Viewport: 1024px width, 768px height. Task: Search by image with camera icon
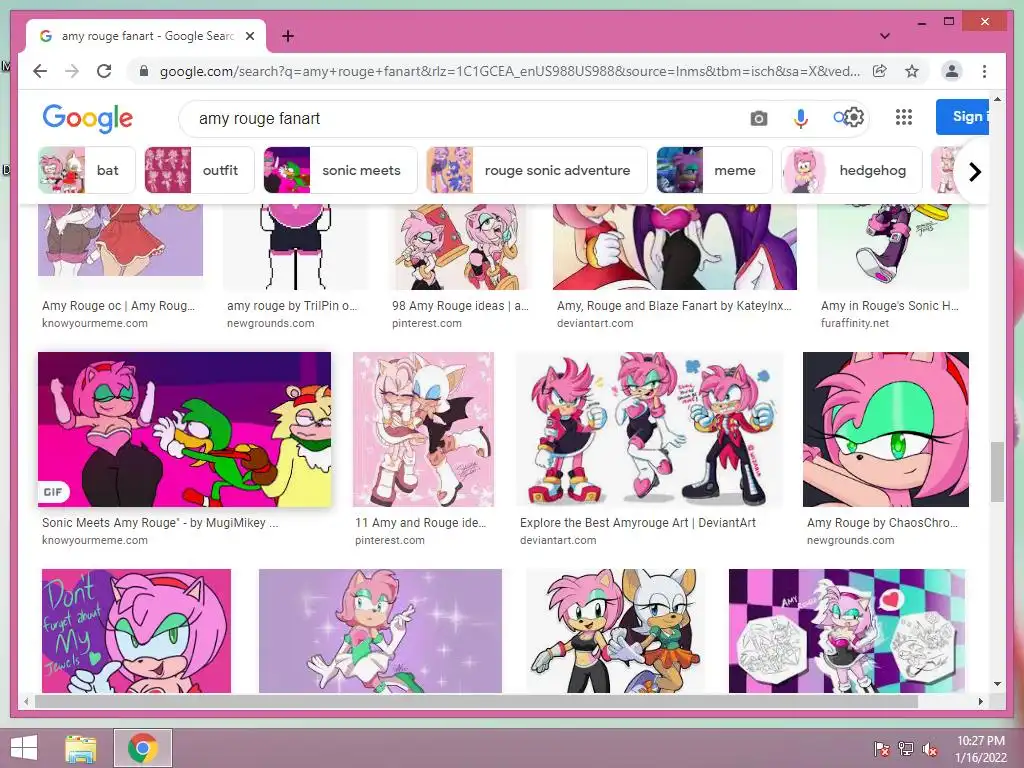[x=759, y=118]
